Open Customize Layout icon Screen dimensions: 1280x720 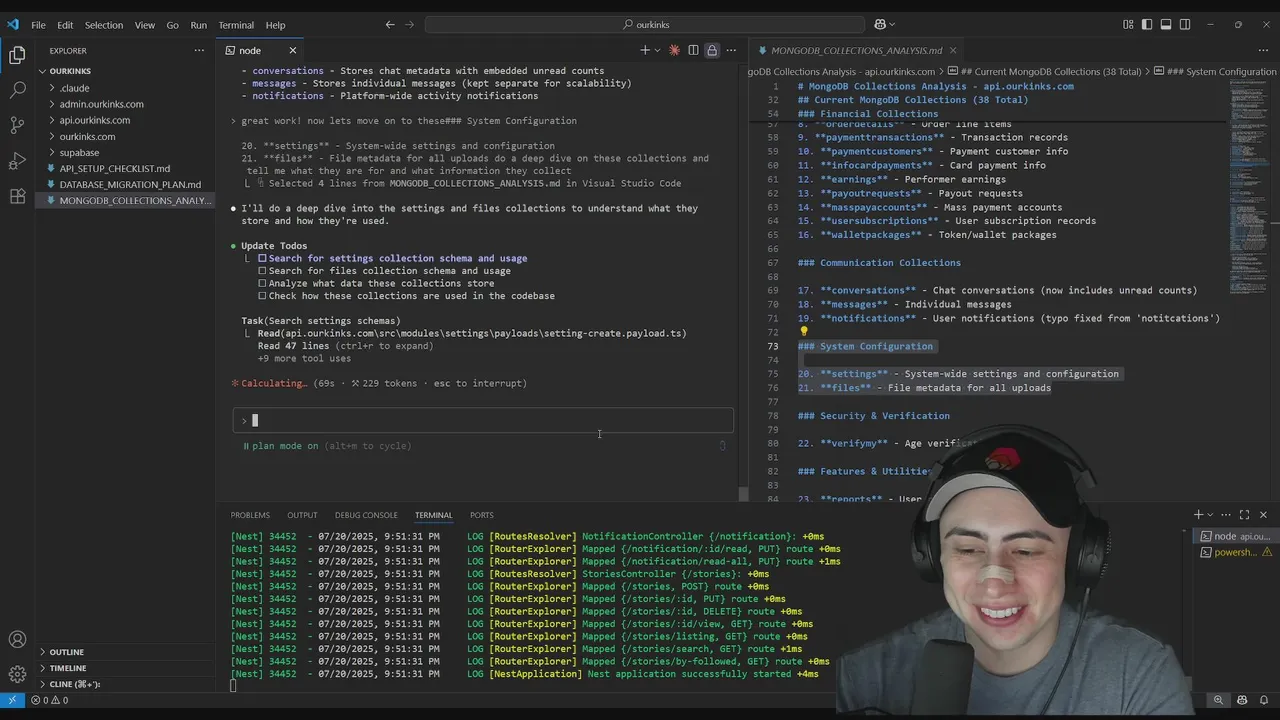pos(1129,25)
